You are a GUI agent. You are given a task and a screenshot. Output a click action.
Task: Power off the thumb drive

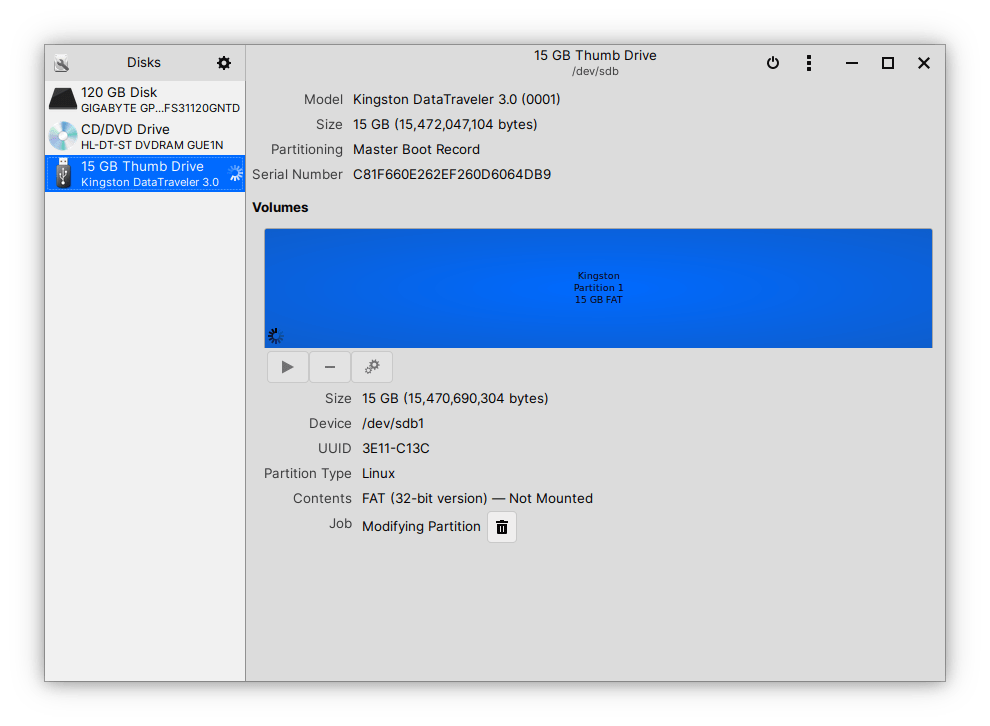click(773, 63)
